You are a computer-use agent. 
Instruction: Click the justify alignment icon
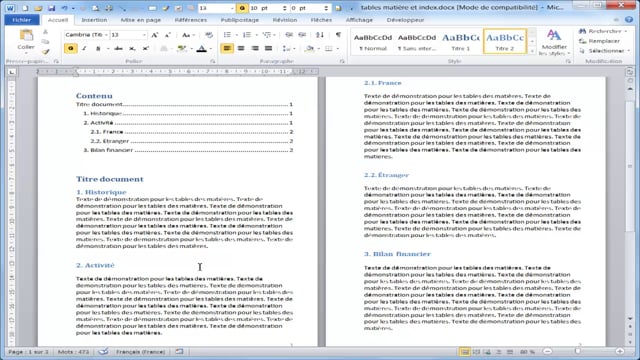tap(269, 49)
